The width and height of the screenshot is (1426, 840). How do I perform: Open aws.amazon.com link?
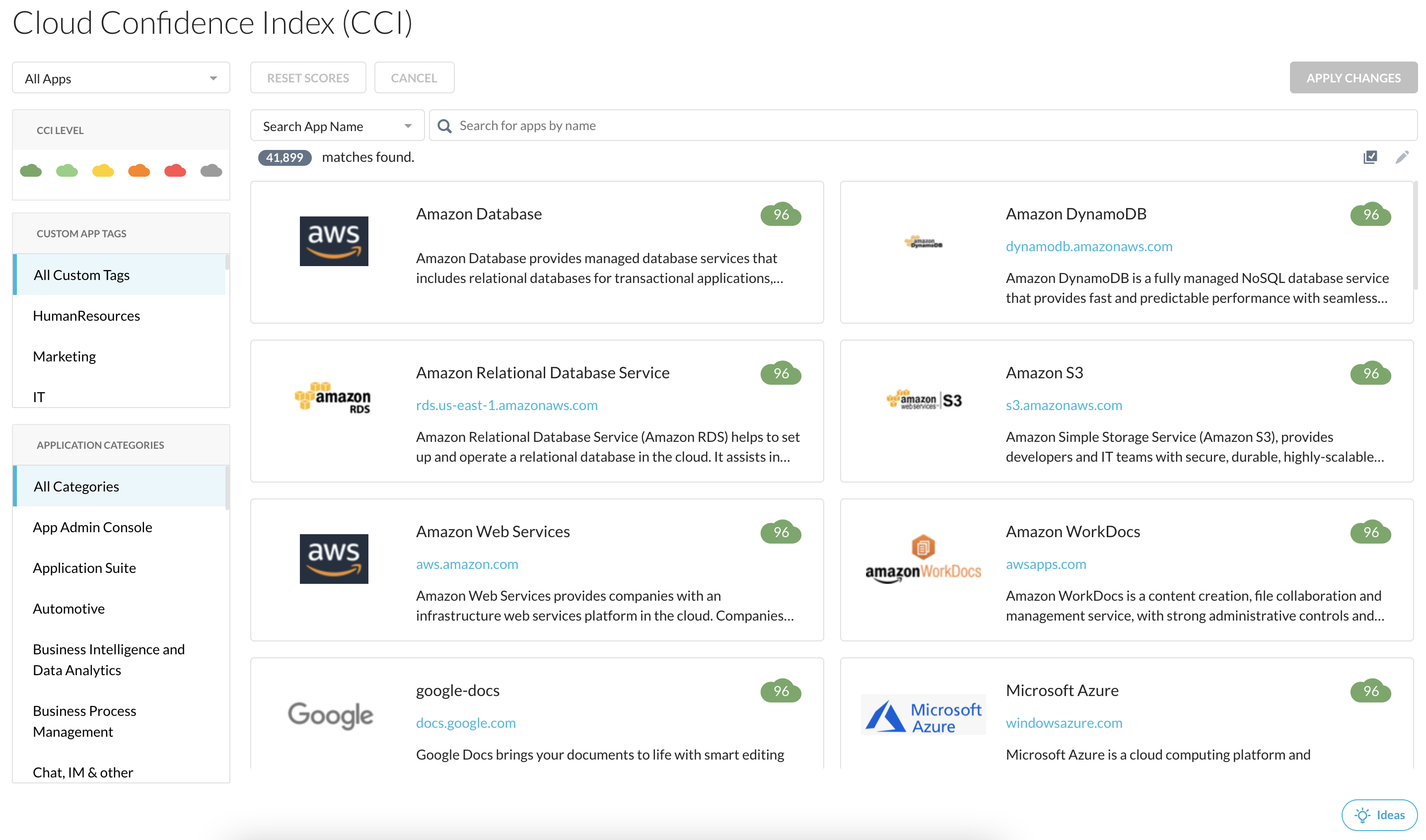click(x=467, y=565)
